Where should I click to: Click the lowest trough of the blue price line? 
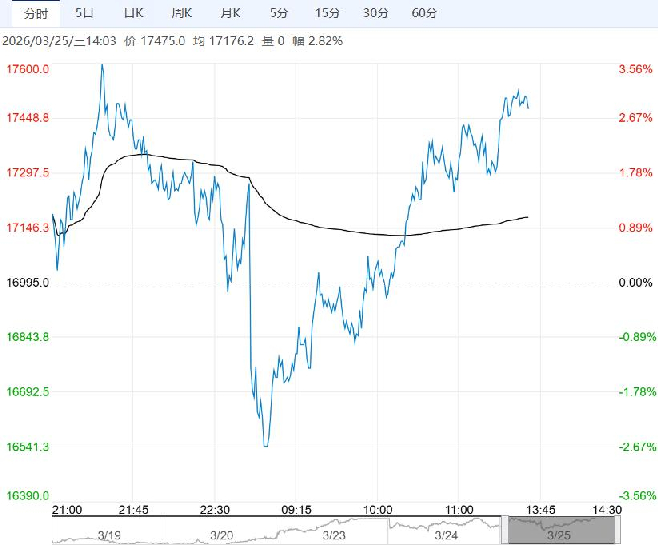click(x=265, y=445)
